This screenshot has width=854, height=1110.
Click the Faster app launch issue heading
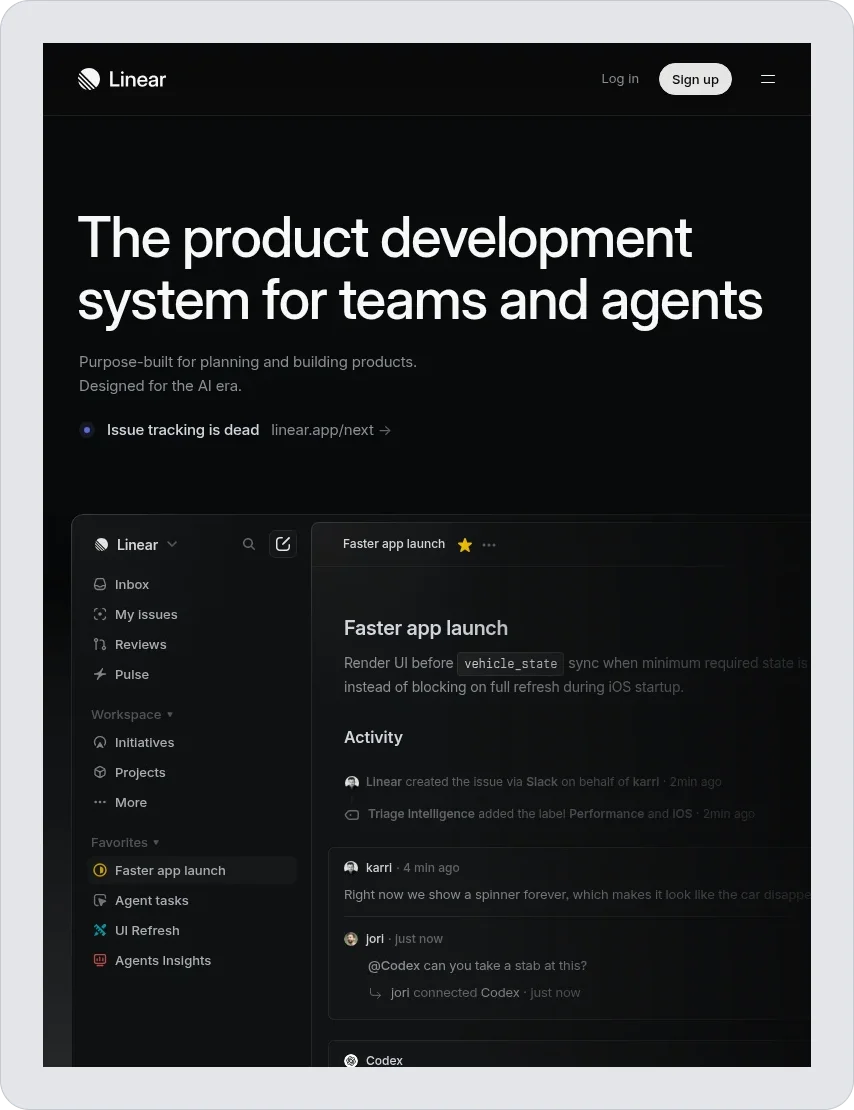[x=426, y=628]
